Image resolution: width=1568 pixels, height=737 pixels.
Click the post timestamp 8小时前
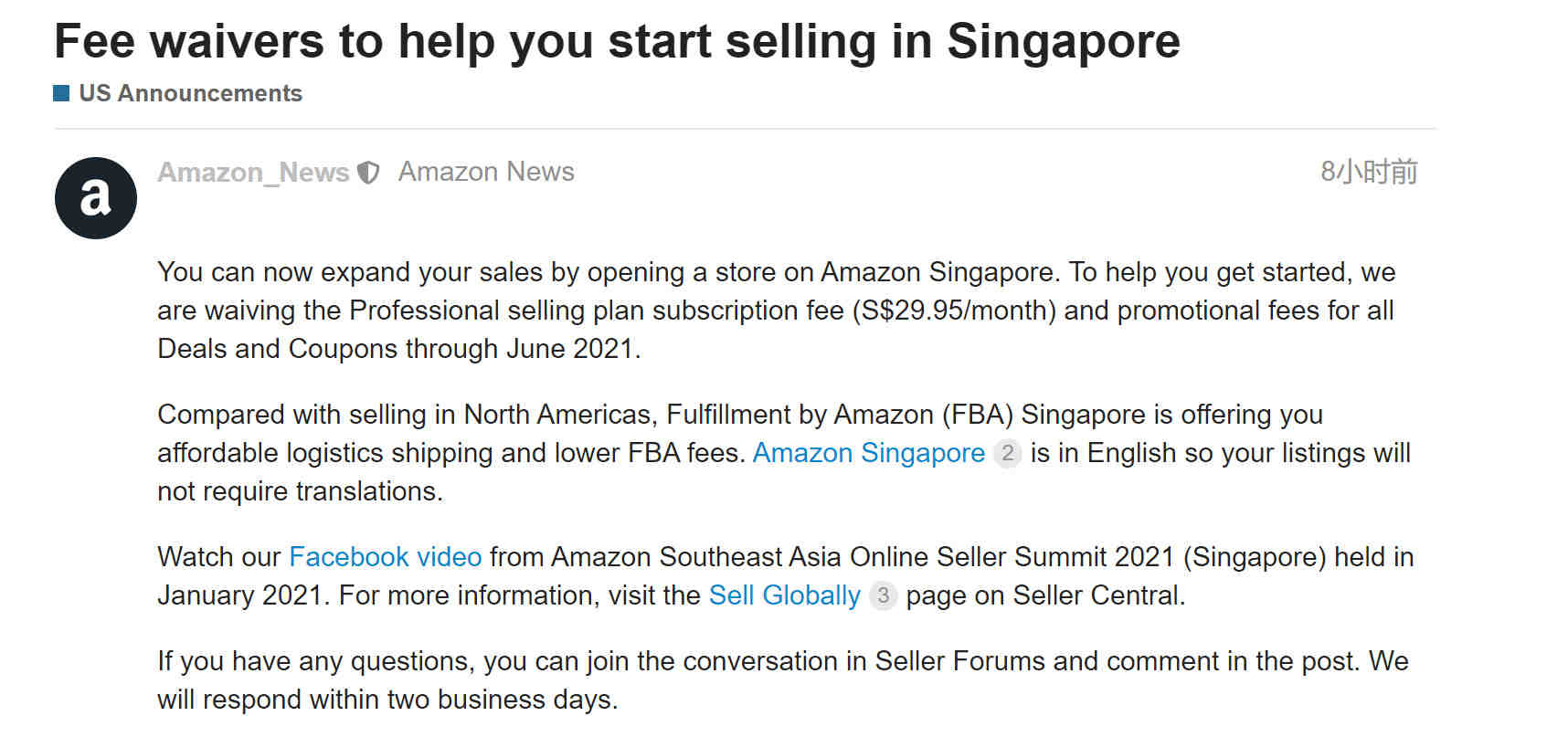point(1369,172)
